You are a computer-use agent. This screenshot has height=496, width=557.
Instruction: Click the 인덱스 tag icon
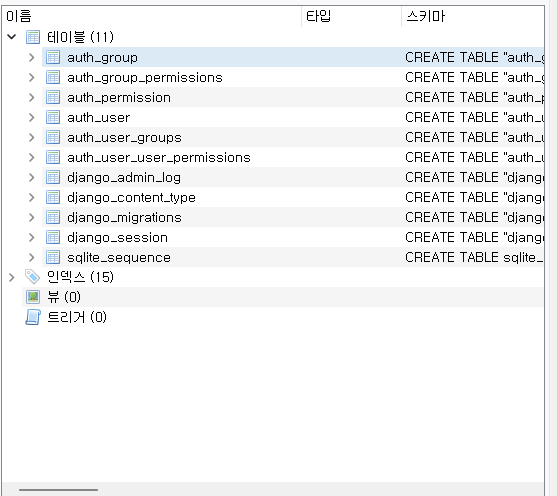pyautogui.click(x=32, y=277)
